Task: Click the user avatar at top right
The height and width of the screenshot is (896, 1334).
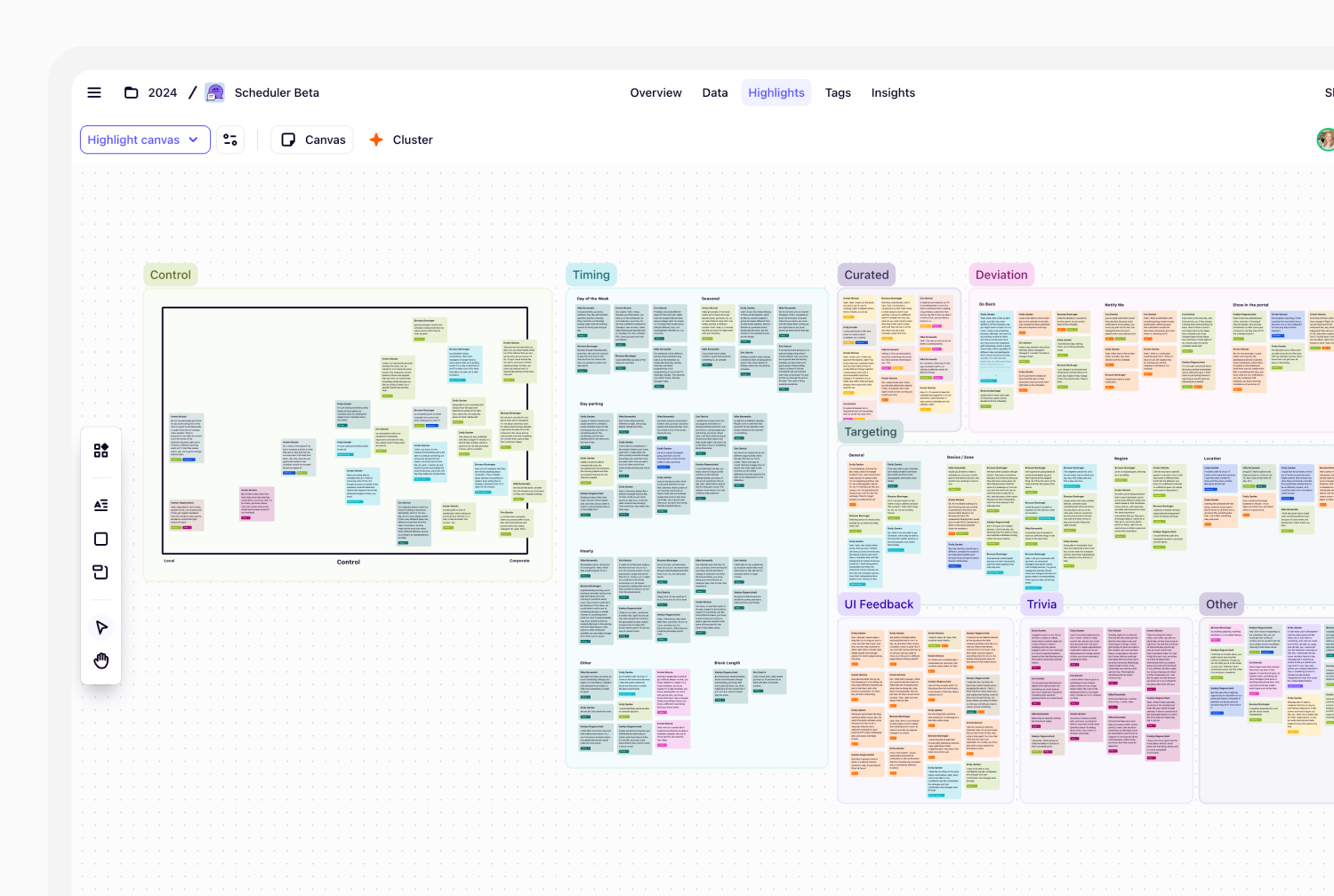Action: [x=1326, y=140]
